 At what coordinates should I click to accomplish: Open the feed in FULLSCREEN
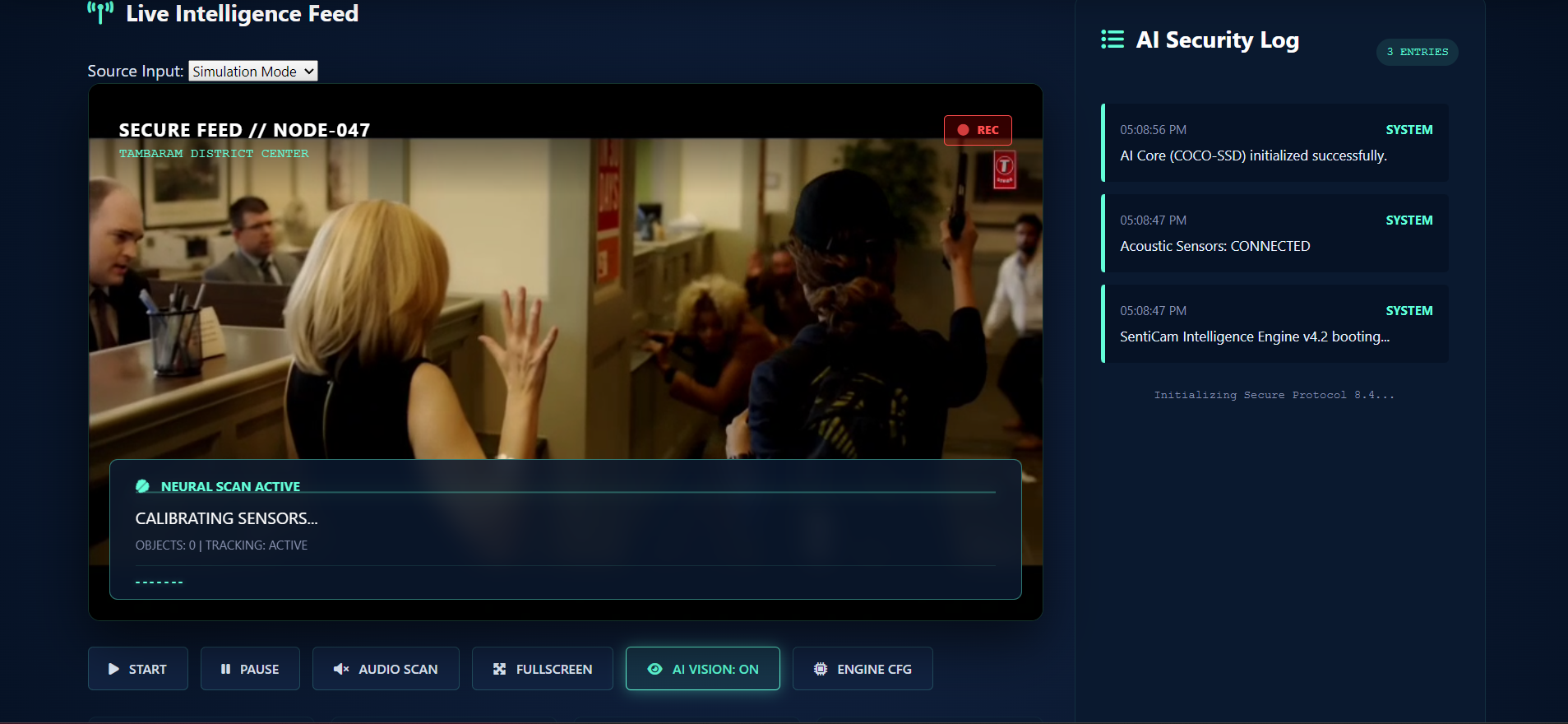[x=543, y=669]
